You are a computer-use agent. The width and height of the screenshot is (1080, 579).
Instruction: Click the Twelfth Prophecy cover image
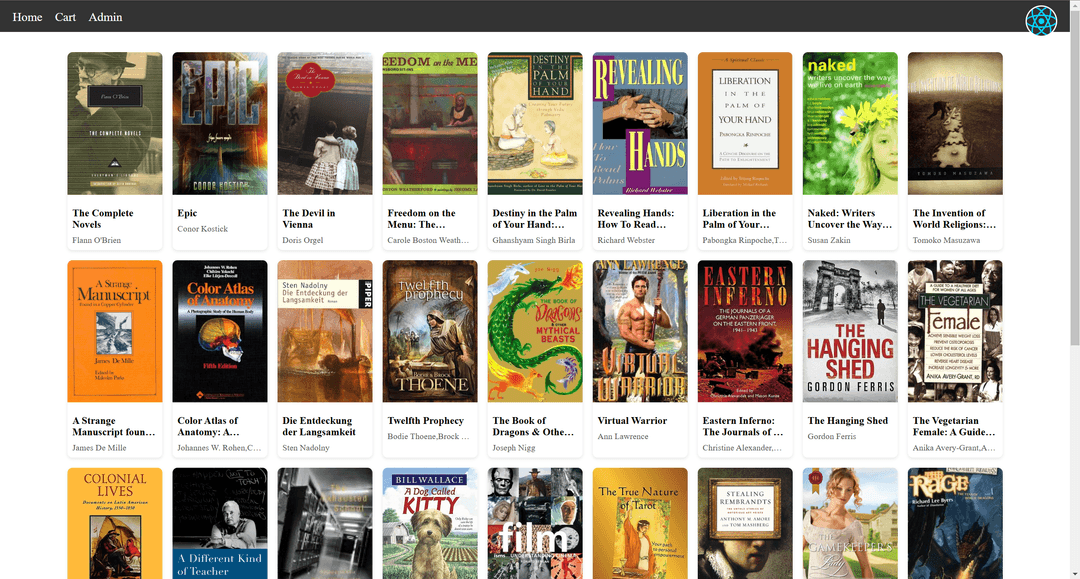430,331
